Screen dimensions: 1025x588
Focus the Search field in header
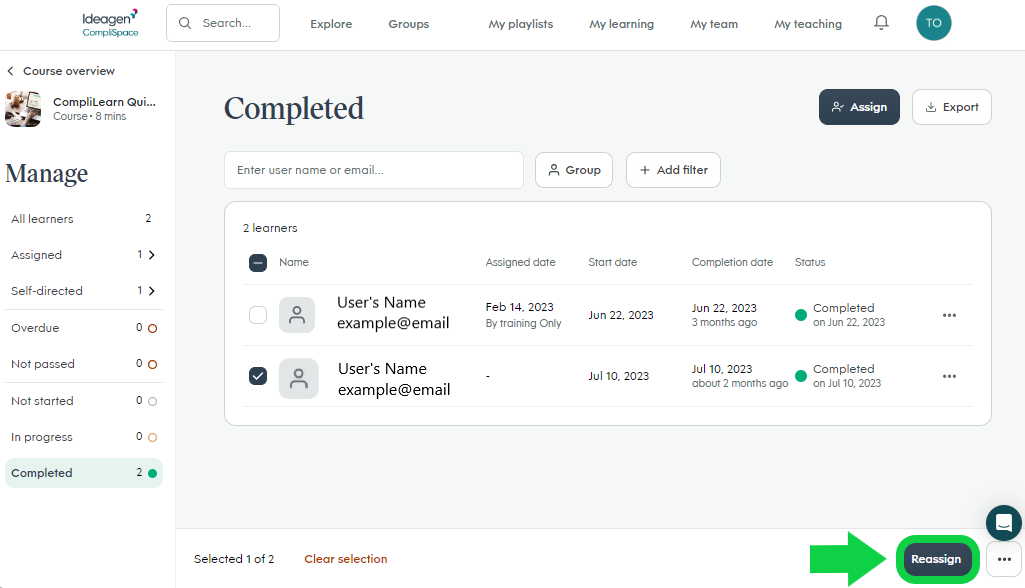point(223,23)
